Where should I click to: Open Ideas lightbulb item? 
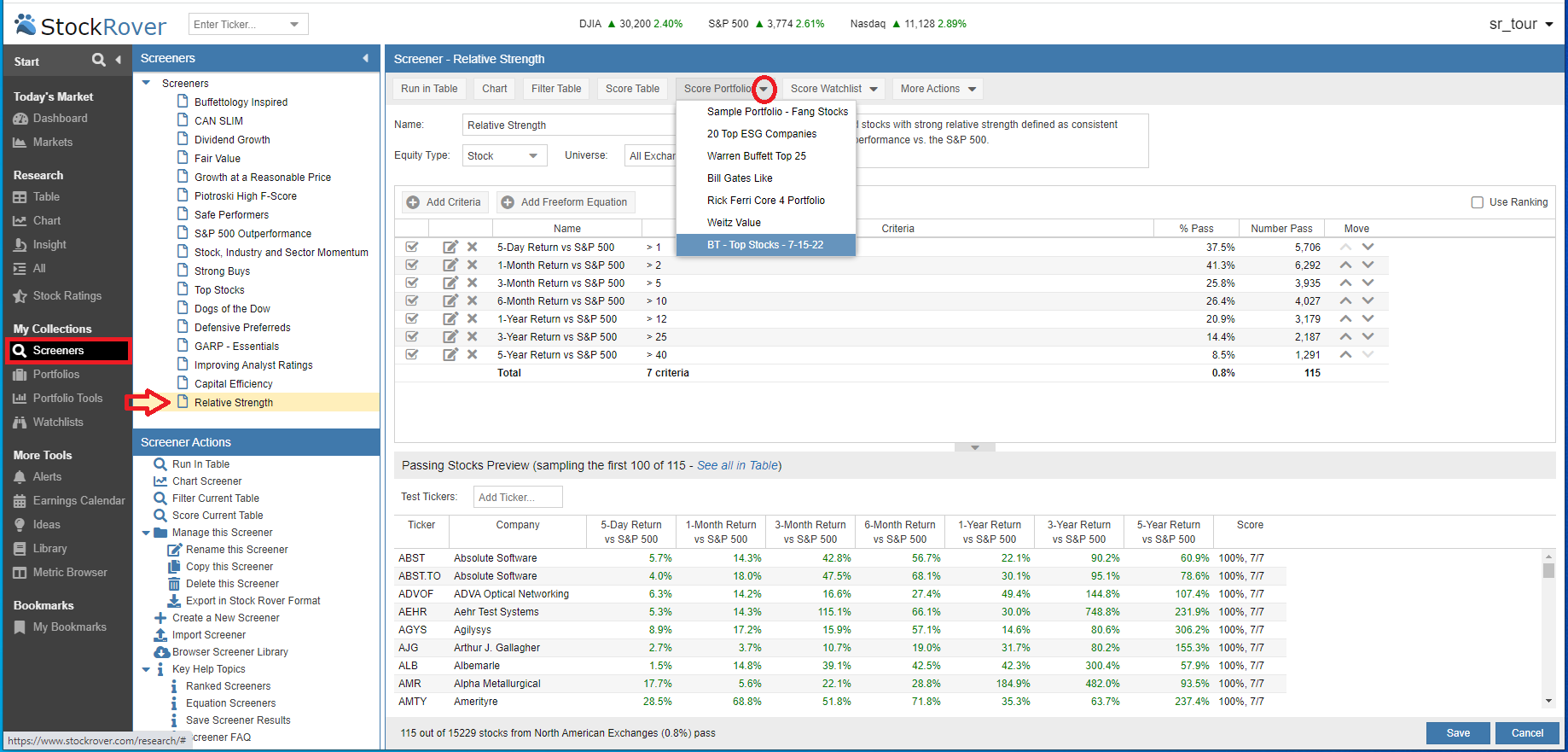click(37, 525)
